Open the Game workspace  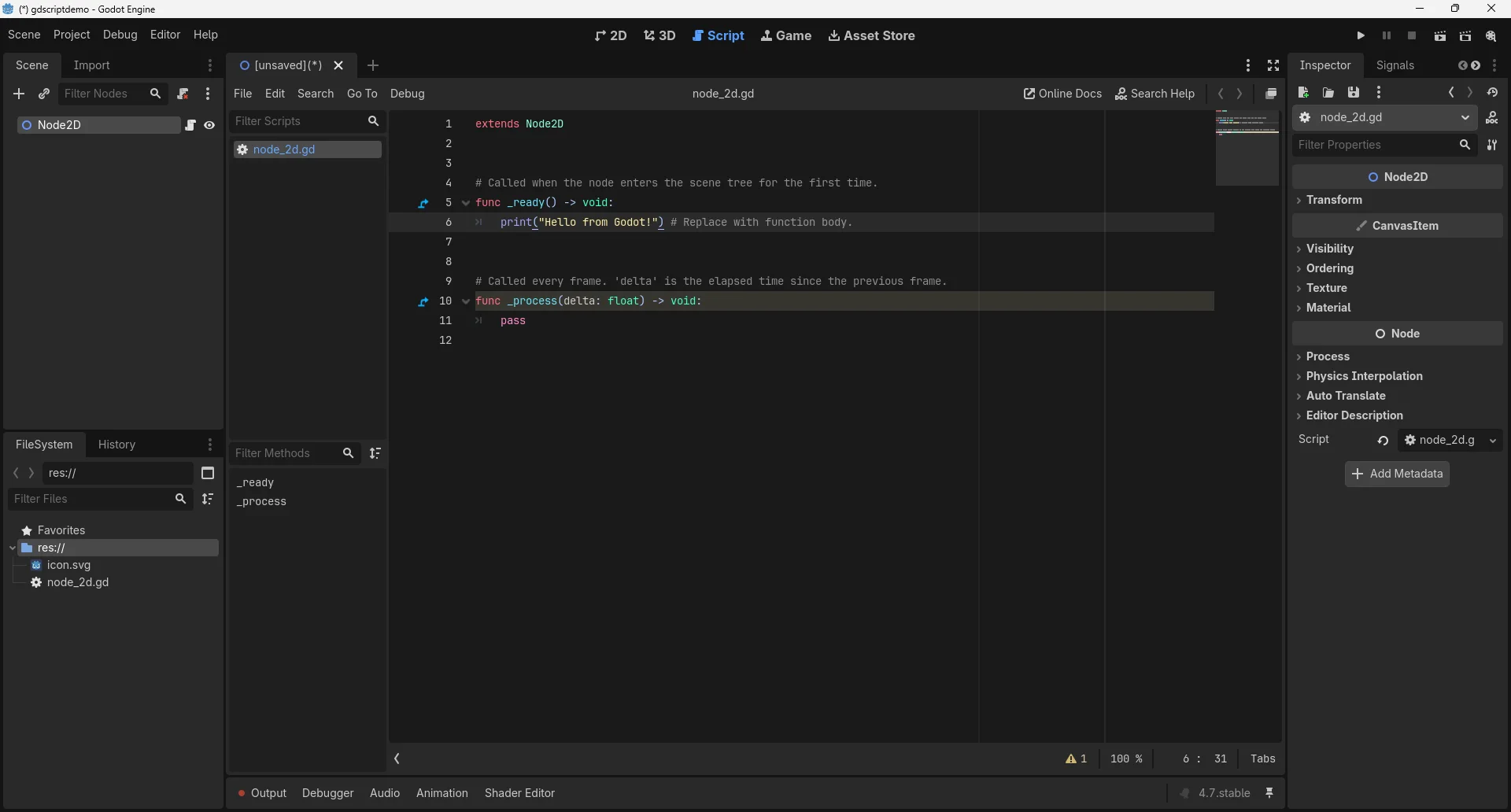click(x=786, y=35)
